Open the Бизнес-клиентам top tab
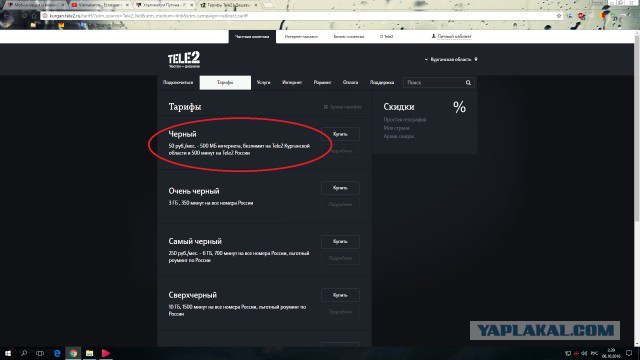The height and width of the screenshot is (360, 640). tap(349, 36)
